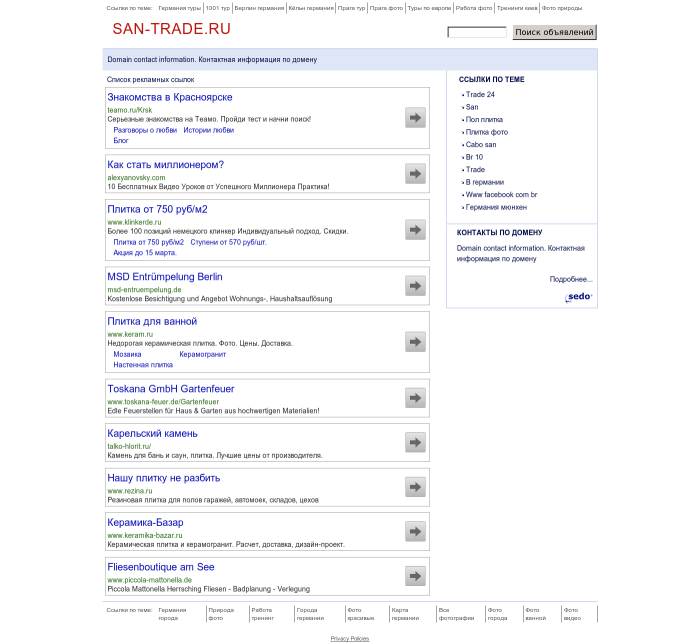Select Фото природы in top navigation
This screenshot has height=644, width=700.
point(562,7)
